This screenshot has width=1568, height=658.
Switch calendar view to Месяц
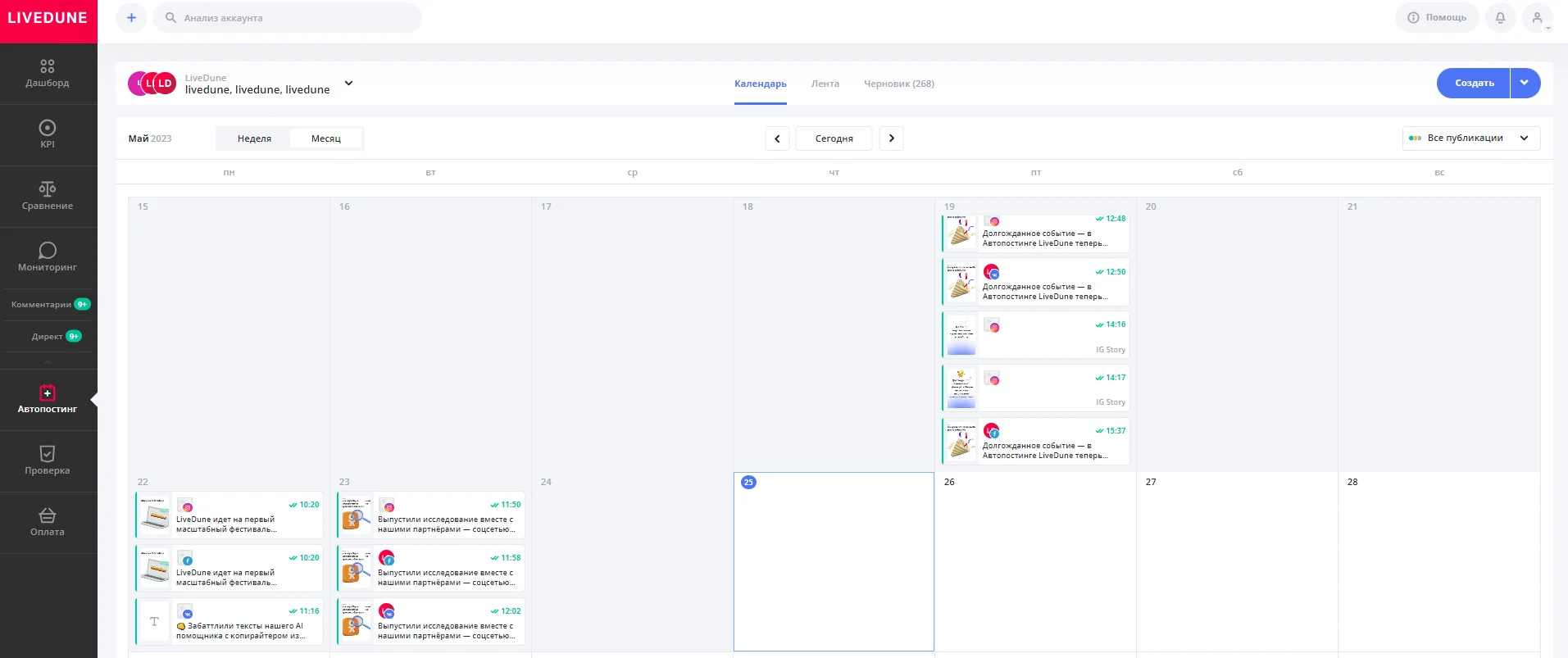click(325, 138)
